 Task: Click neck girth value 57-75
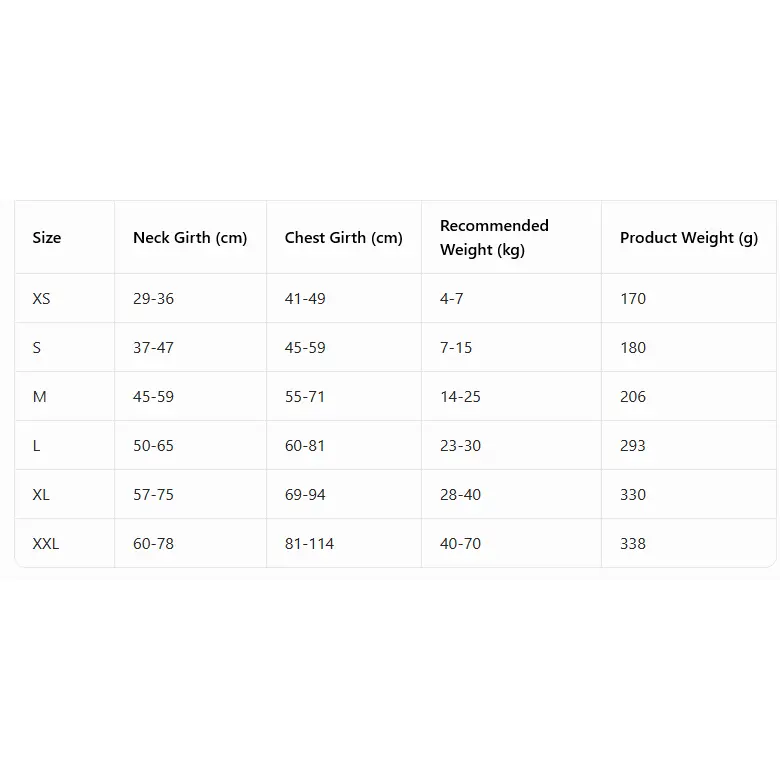(153, 495)
